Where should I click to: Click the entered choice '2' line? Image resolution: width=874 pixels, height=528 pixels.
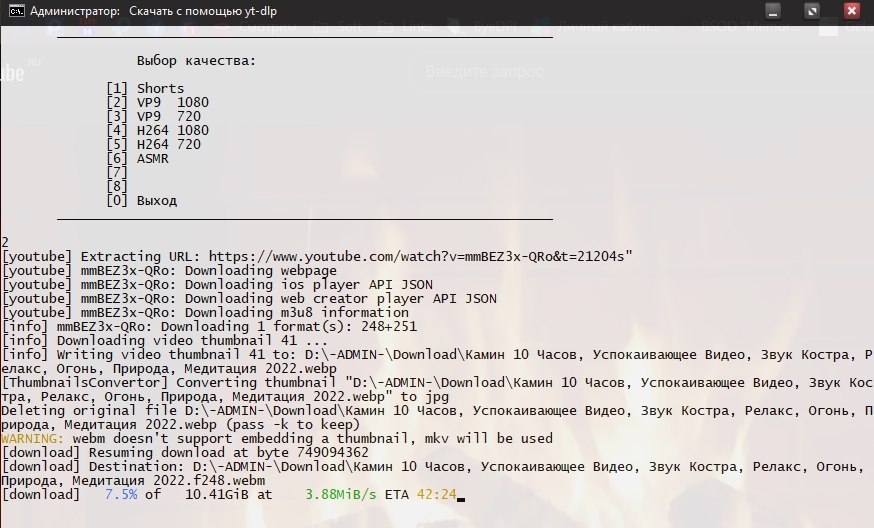[5, 243]
